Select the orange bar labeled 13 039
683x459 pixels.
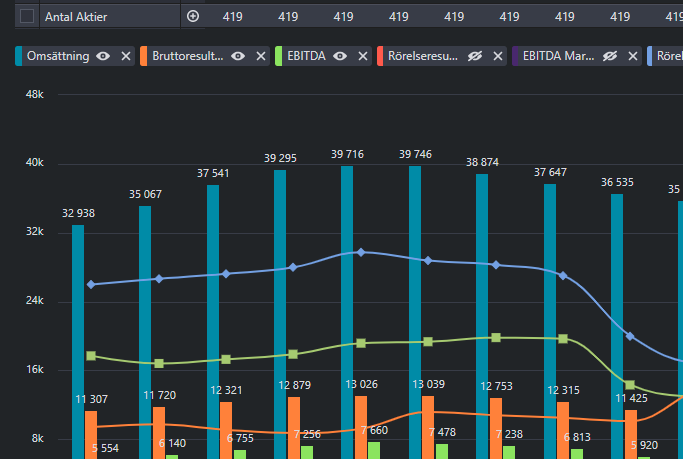point(428,427)
